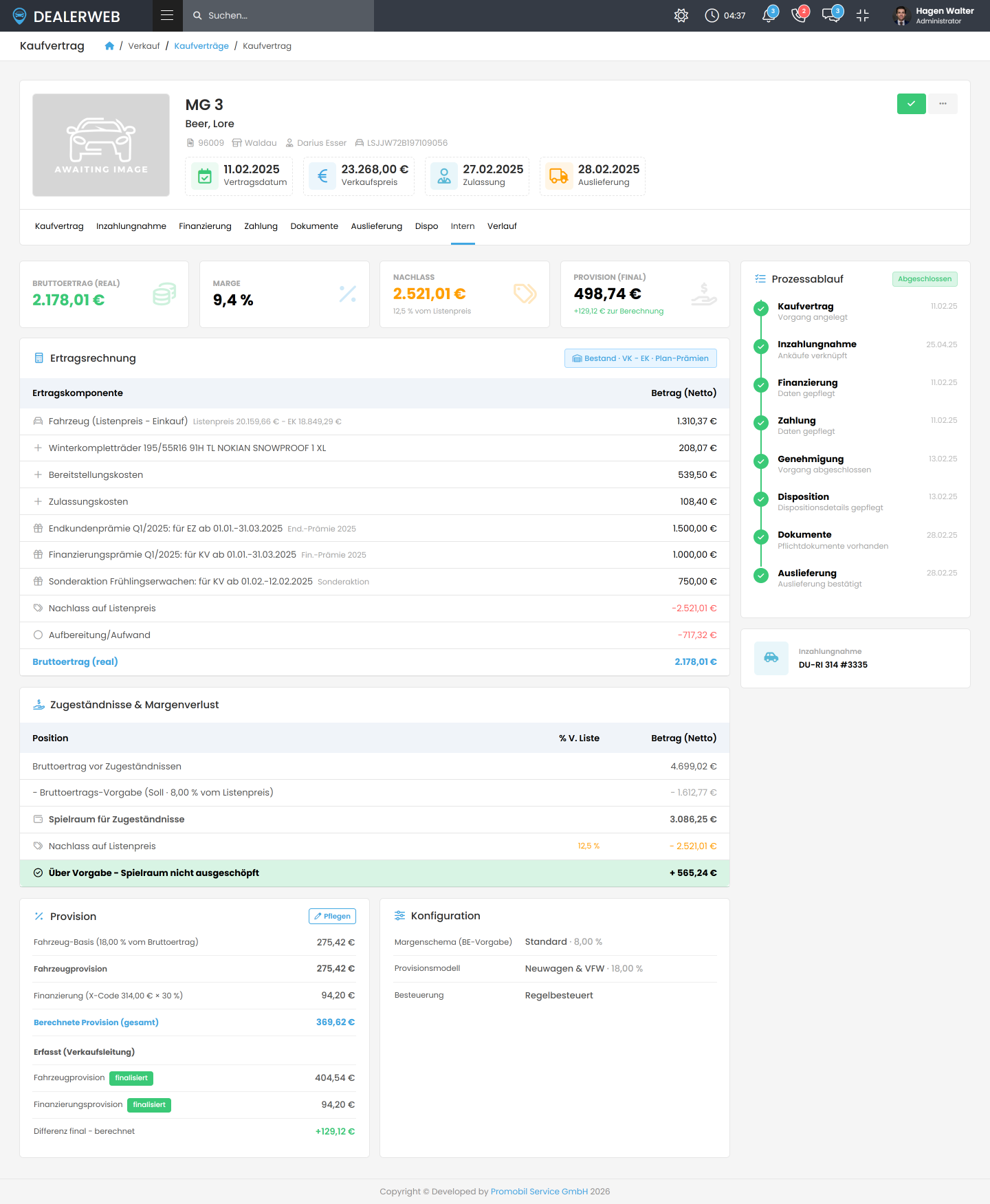
Task: Click the green checkmark button
Action: [912, 104]
